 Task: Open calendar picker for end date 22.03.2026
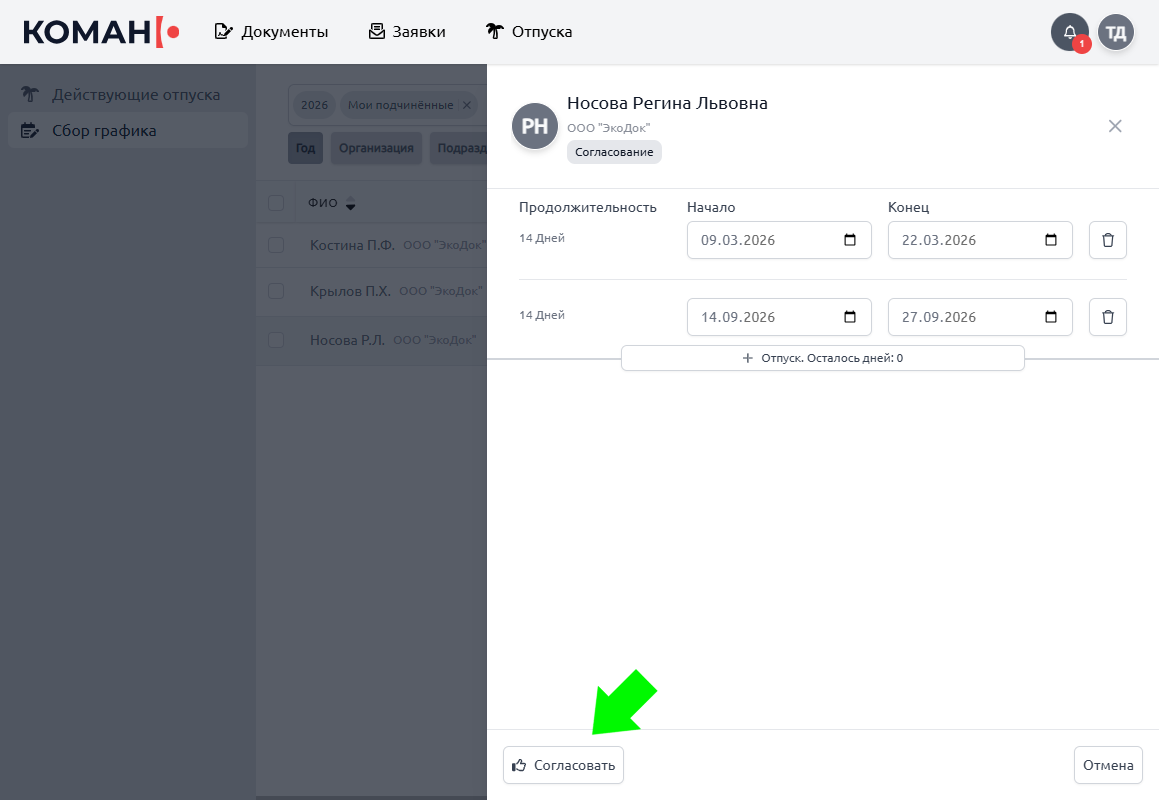click(x=1051, y=240)
